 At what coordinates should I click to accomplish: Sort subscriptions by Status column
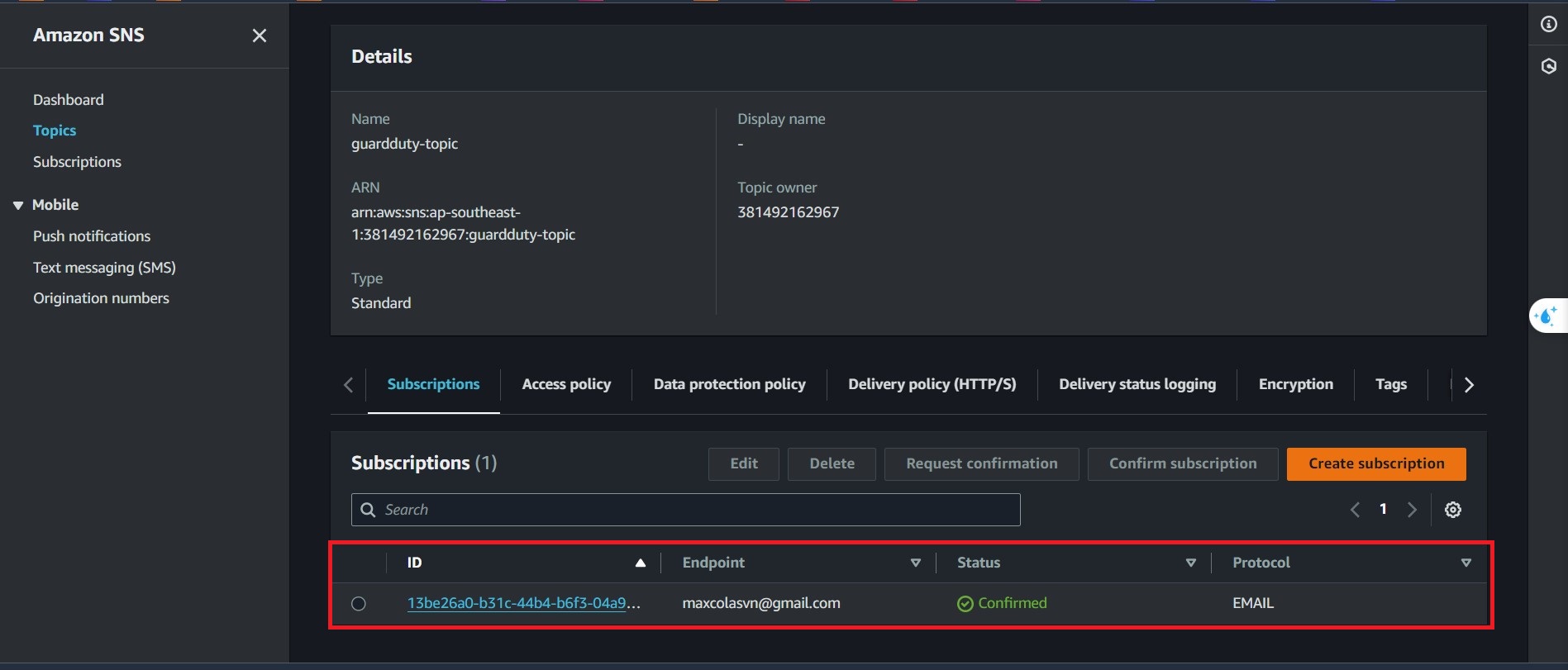(x=1190, y=563)
